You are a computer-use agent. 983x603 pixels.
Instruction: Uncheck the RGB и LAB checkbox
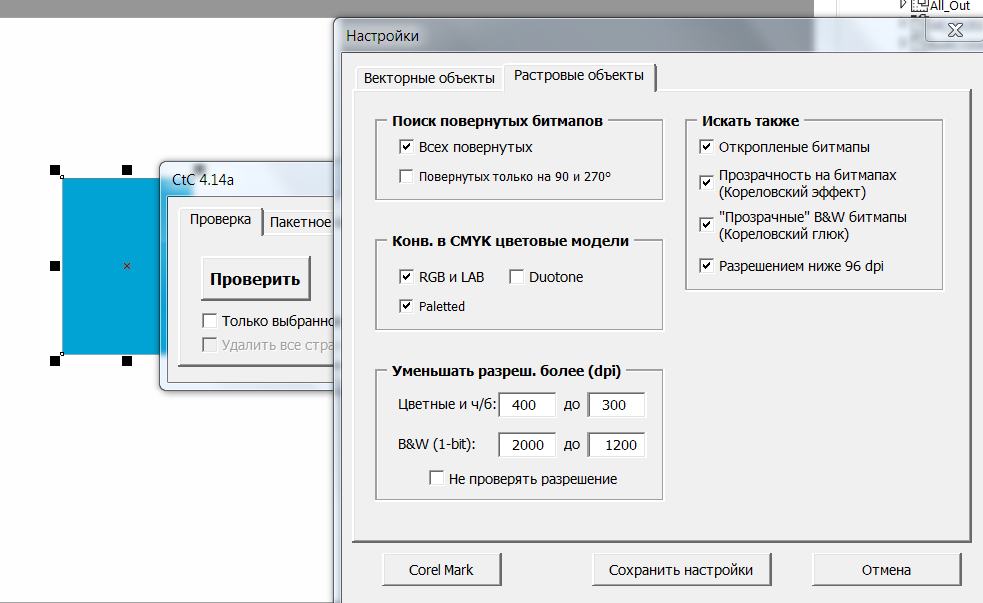coord(406,277)
